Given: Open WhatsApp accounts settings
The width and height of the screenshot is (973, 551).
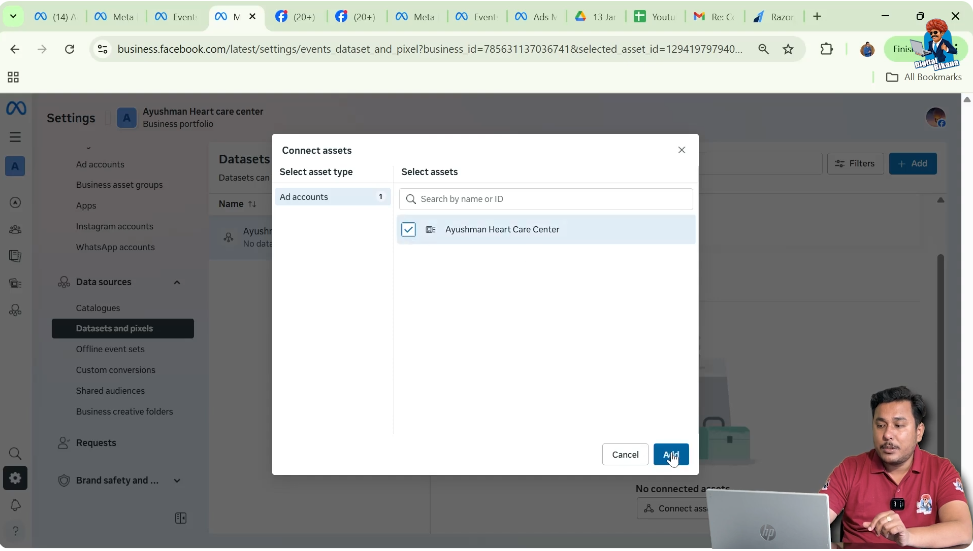Looking at the screenshot, I should tap(115, 247).
